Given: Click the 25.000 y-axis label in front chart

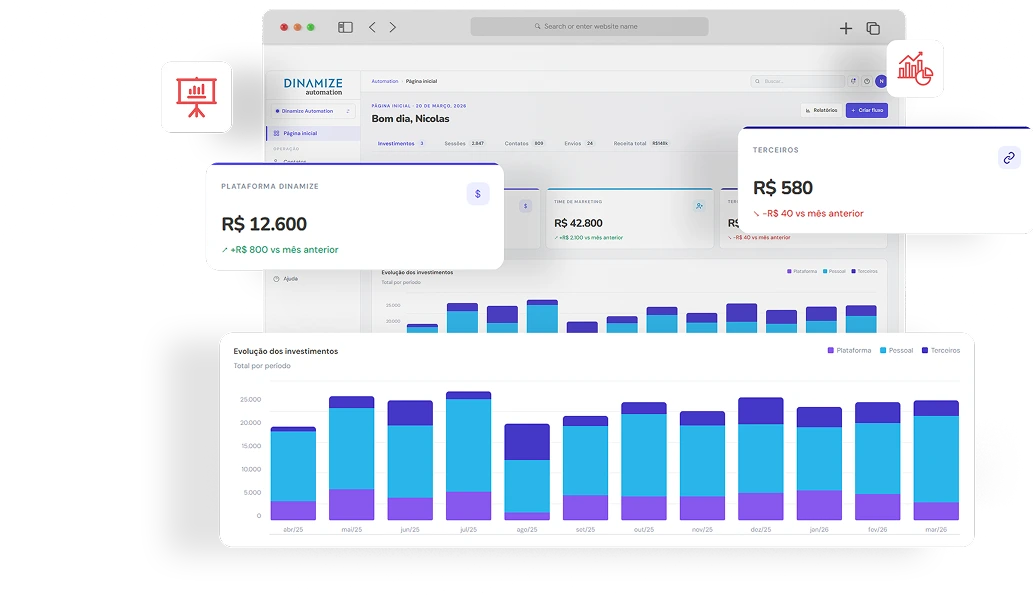Looking at the screenshot, I should (250, 400).
